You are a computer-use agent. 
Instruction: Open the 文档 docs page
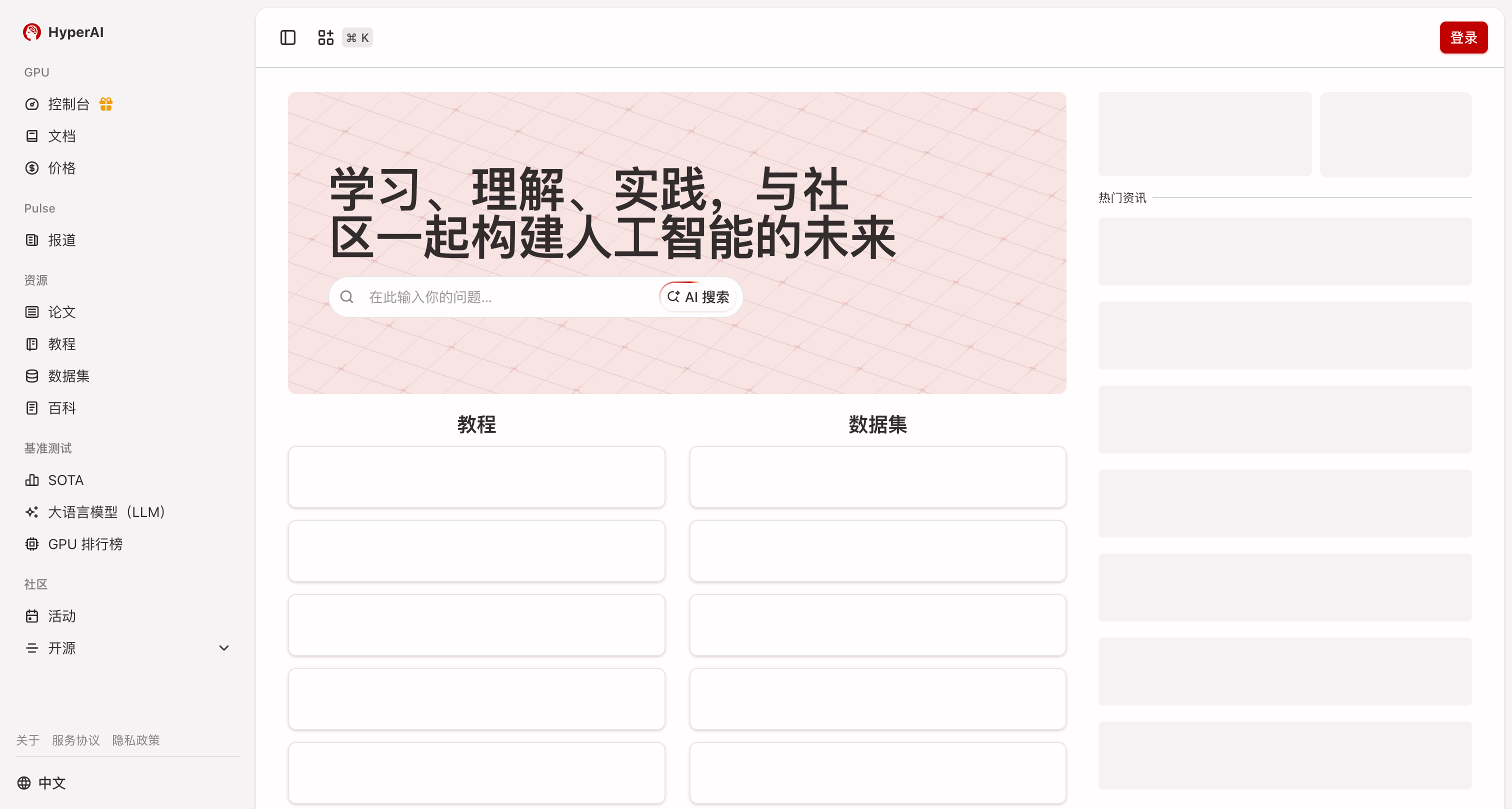coord(61,136)
